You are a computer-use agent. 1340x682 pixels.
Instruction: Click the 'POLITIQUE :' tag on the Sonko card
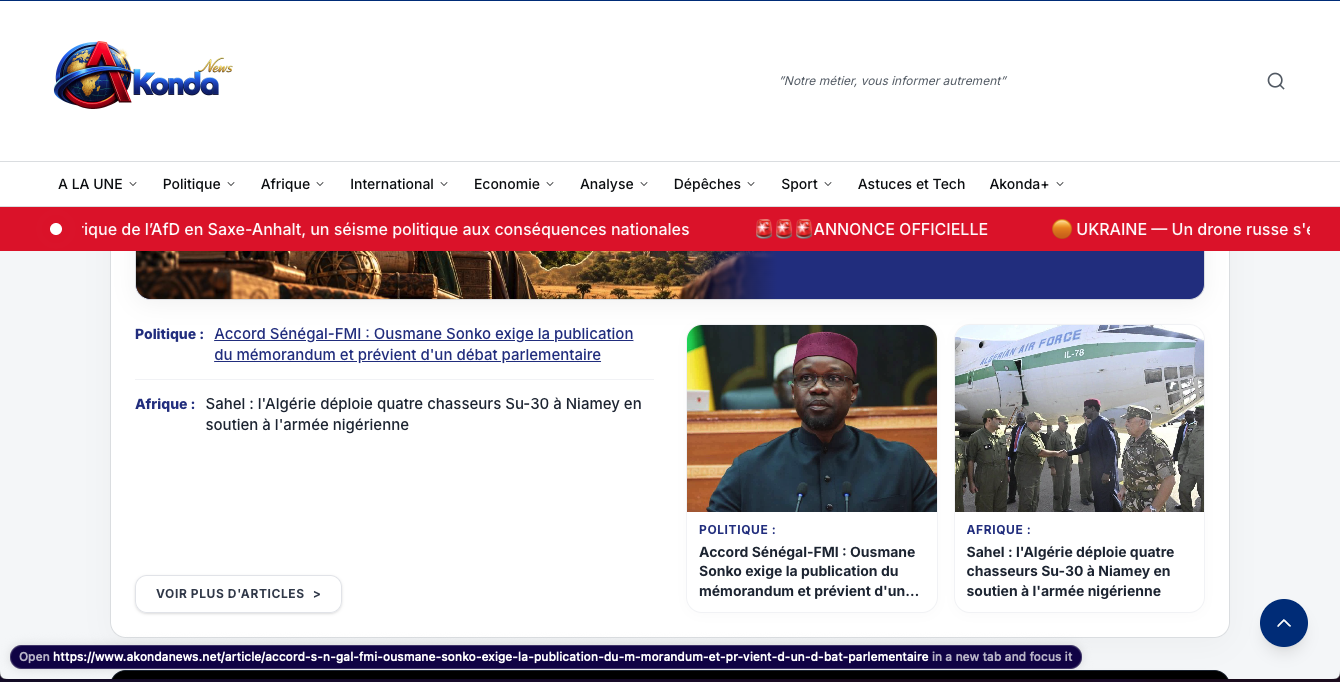(x=737, y=530)
